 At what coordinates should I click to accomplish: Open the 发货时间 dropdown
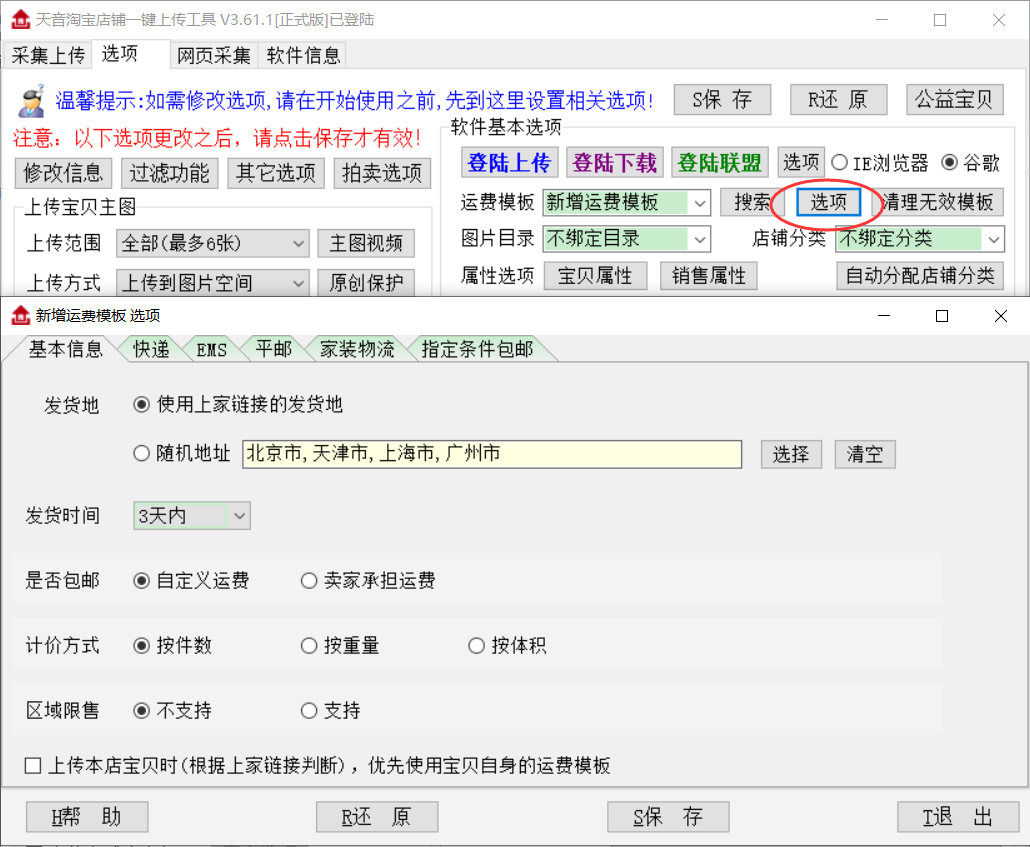pyautogui.click(x=239, y=516)
